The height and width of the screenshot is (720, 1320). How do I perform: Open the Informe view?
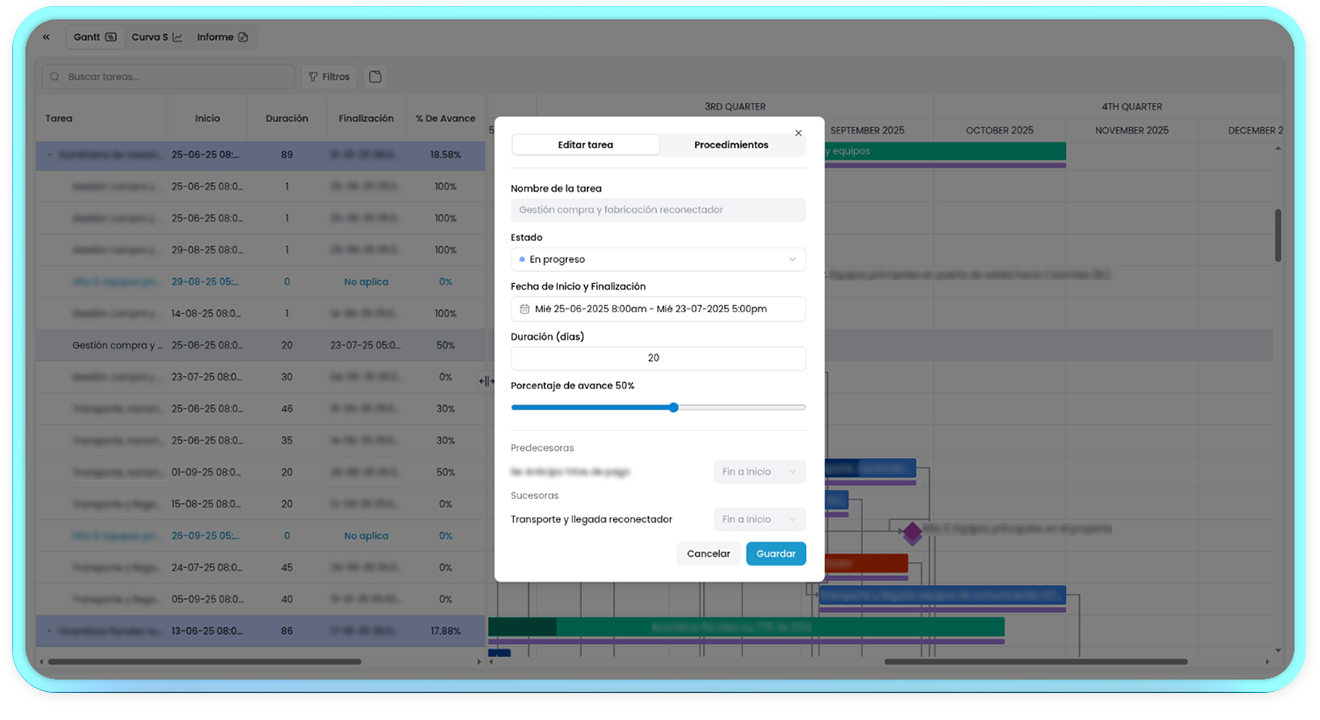[x=222, y=37]
